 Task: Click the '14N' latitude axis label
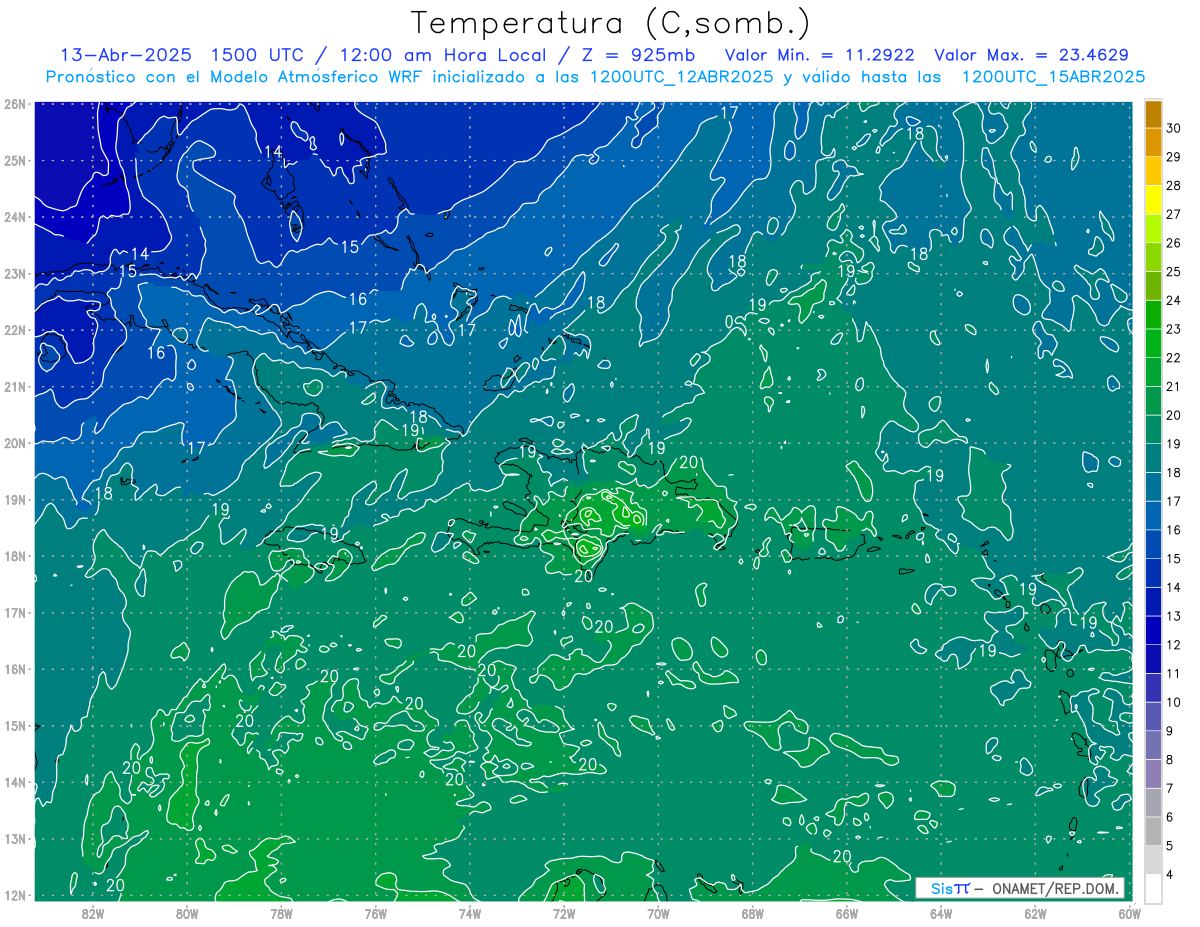(15, 782)
